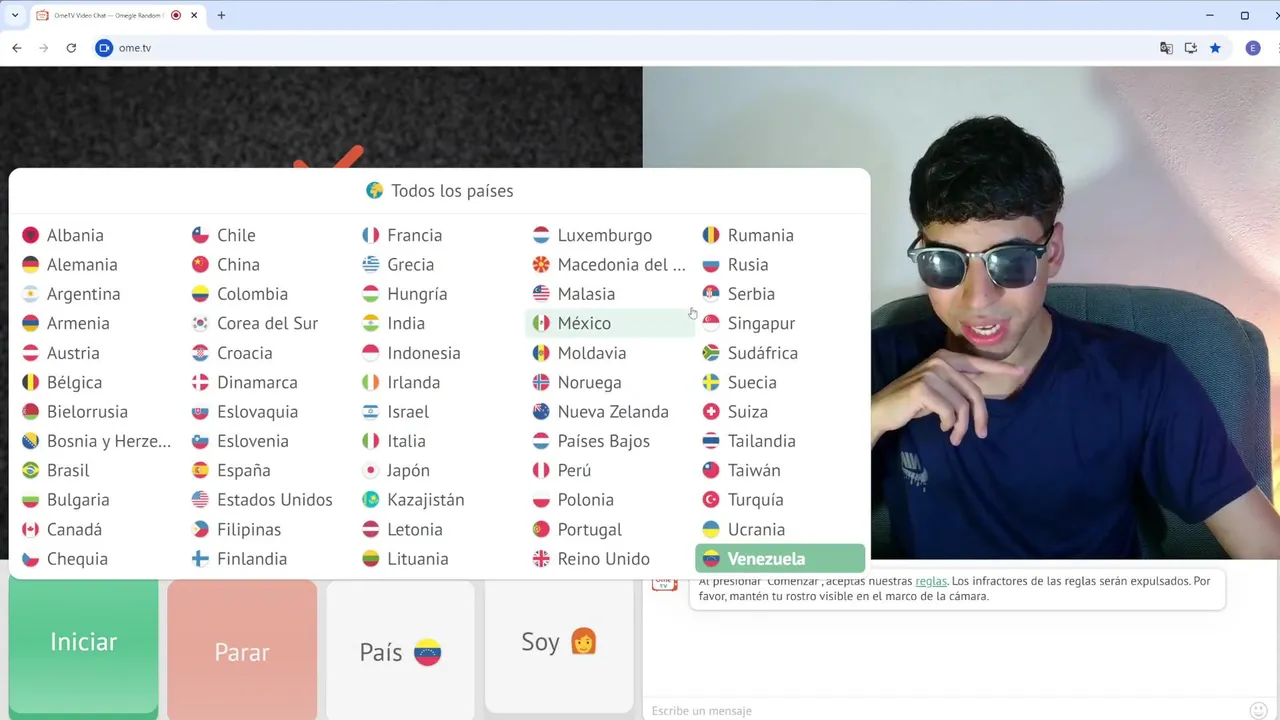This screenshot has width=1280, height=720.
Task: Select Eslovaquia entry
Action: (270, 412)
